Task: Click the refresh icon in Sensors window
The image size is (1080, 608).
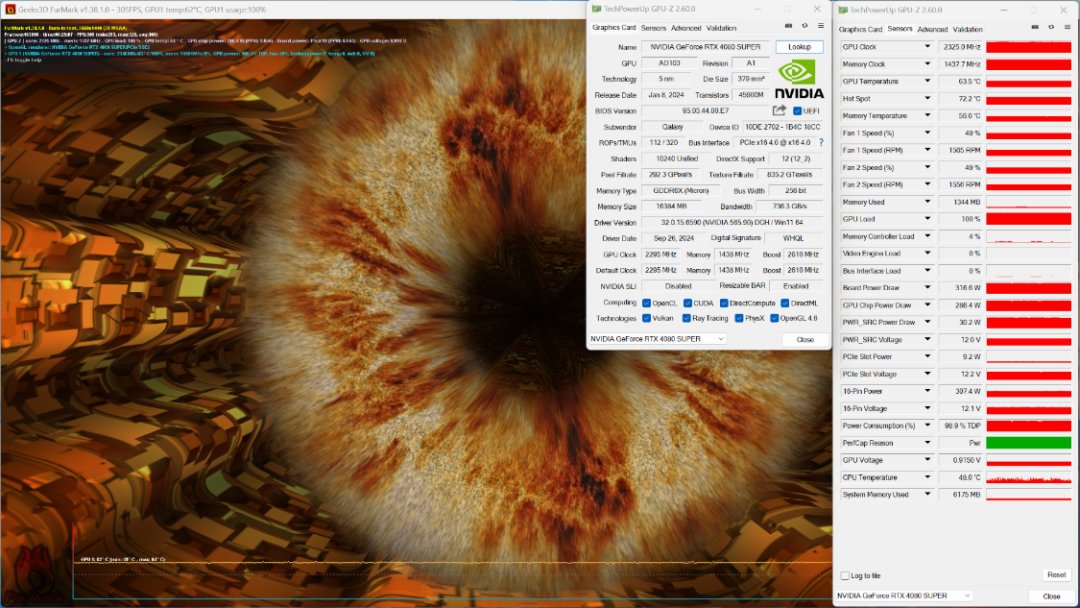Action: coord(1051,28)
